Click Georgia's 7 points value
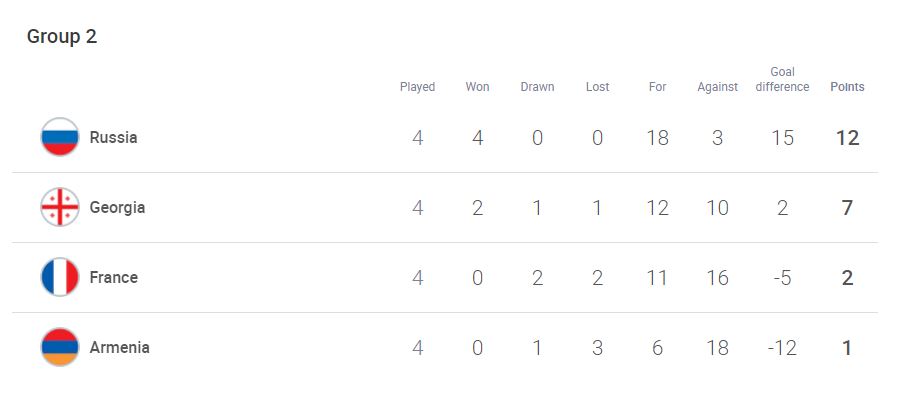The image size is (900, 404). (x=847, y=208)
